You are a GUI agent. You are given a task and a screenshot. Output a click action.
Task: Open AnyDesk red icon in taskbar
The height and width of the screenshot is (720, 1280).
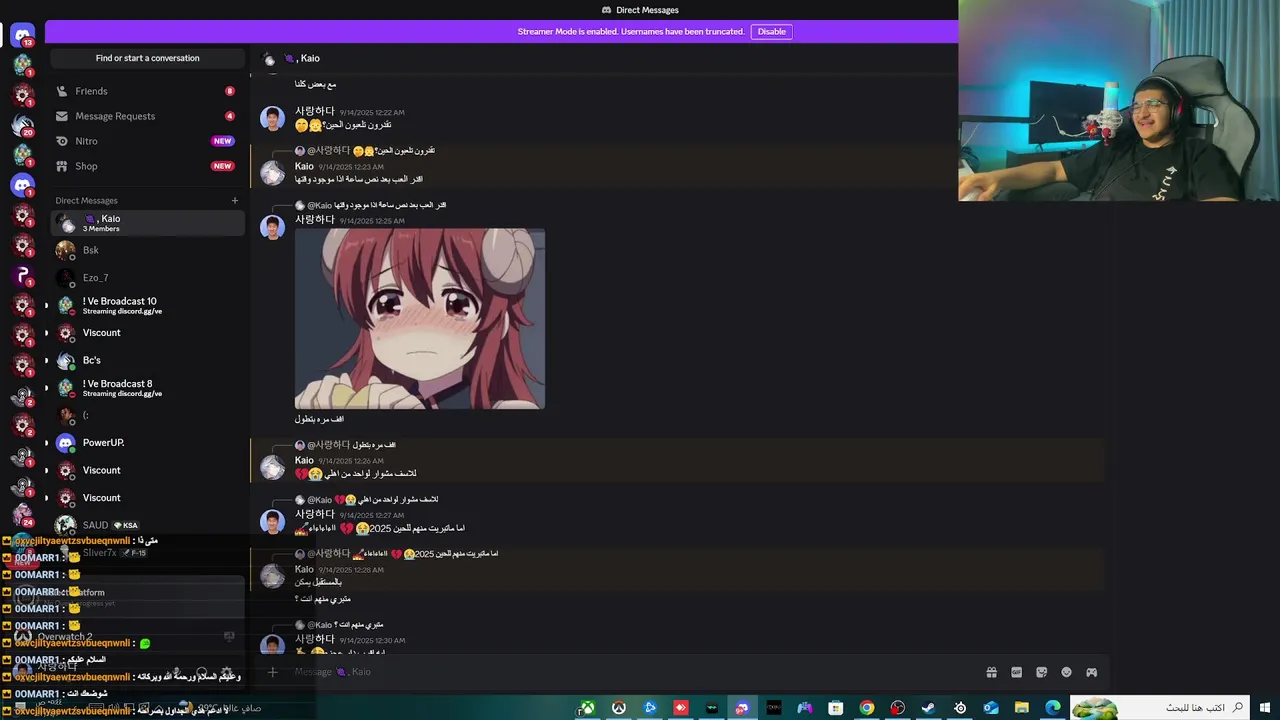681,708
